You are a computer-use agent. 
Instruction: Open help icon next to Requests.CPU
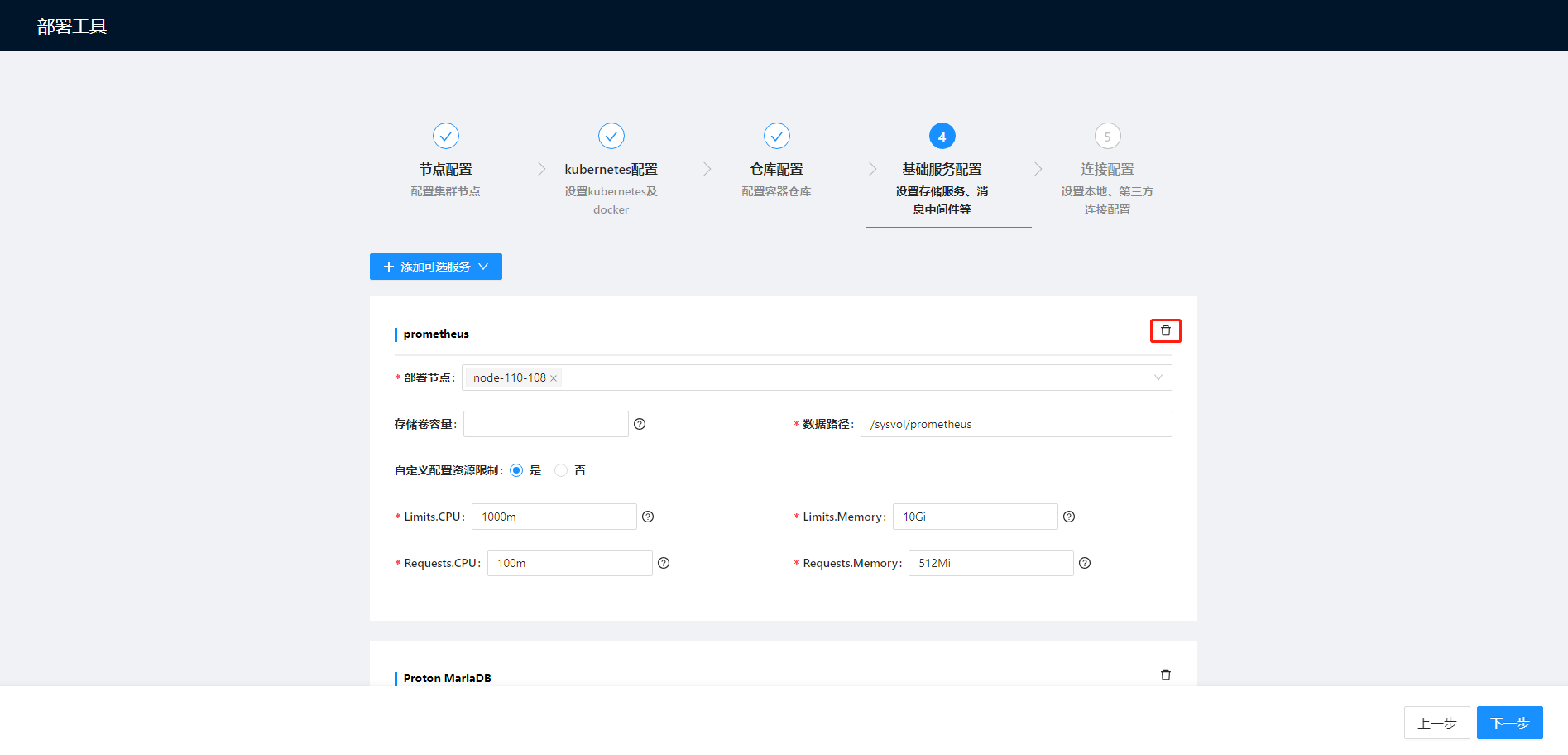(x=664, y=563)
